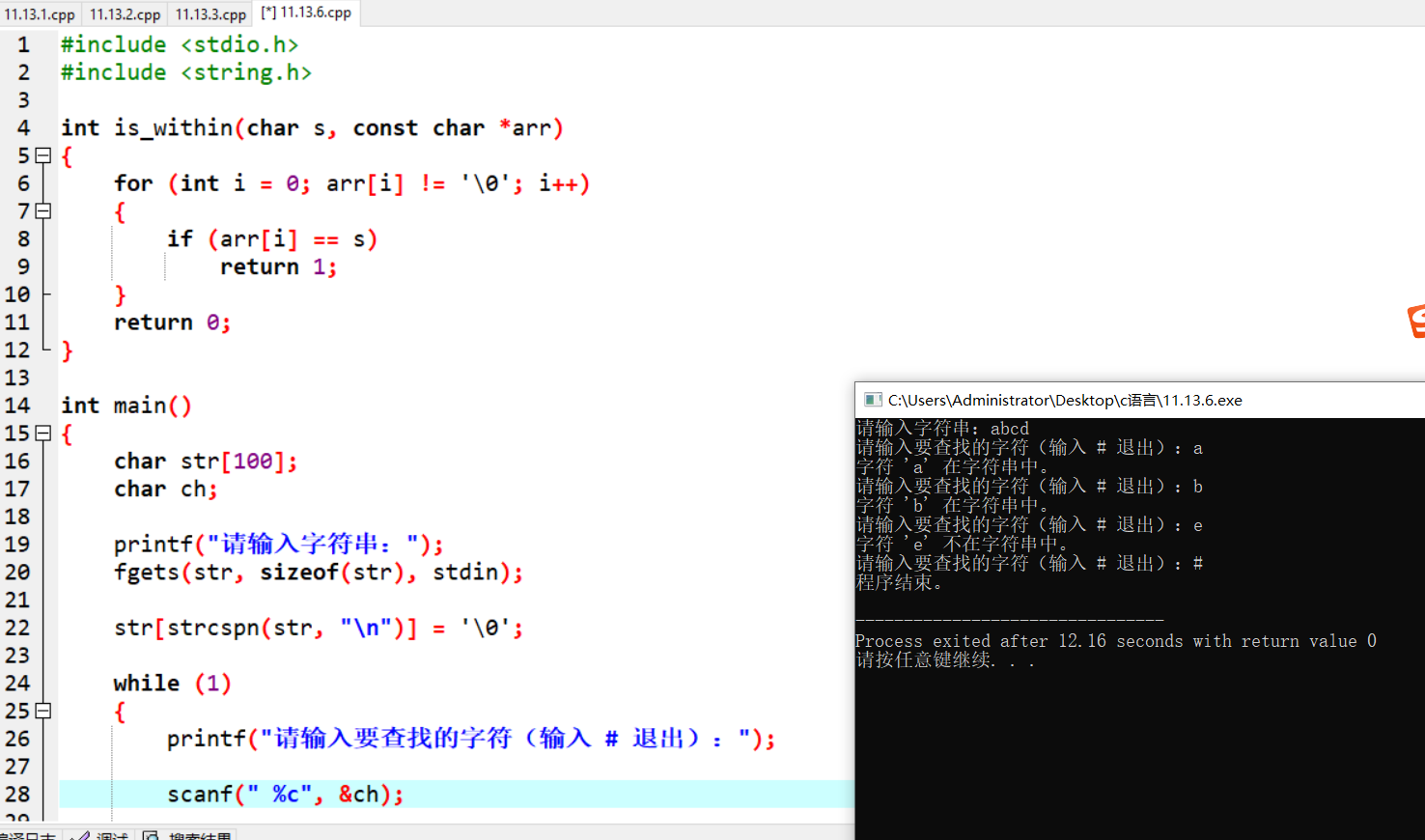Click line number 22 in the gutter
Screen dimensions: 1425x840
pos(17,628)
